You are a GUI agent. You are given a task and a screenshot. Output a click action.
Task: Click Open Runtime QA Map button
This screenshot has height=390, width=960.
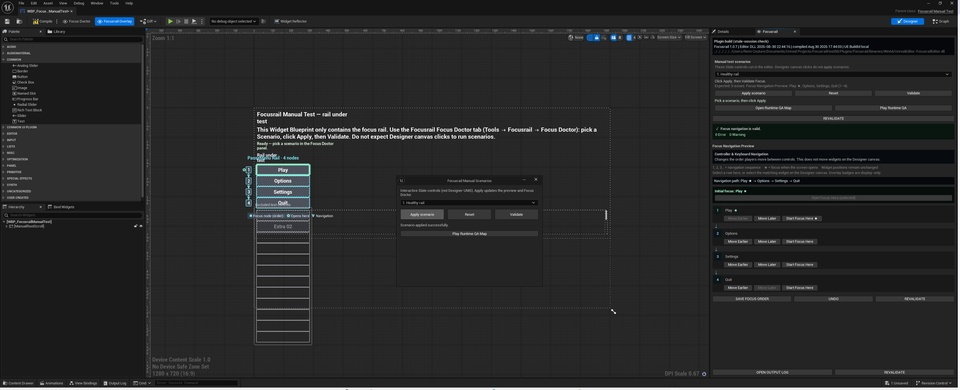773,108
